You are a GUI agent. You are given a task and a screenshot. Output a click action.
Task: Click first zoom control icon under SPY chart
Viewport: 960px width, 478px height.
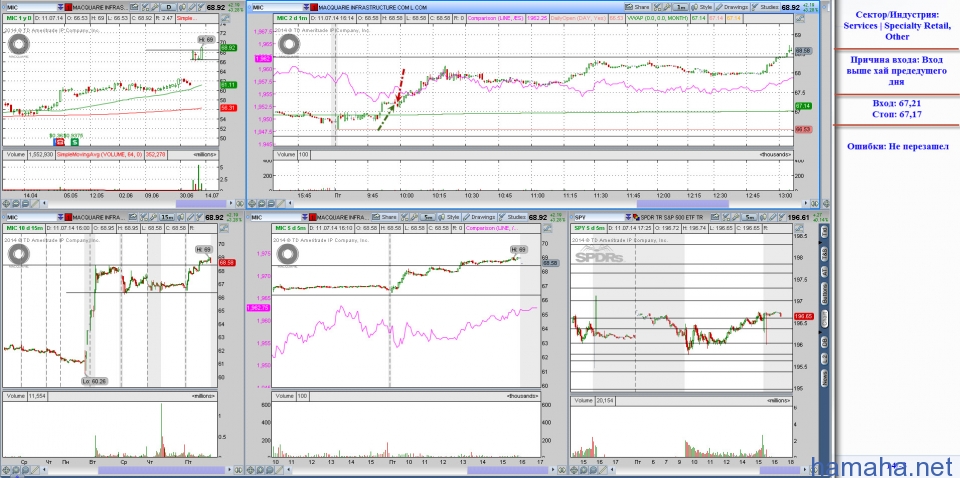(573, 470)
